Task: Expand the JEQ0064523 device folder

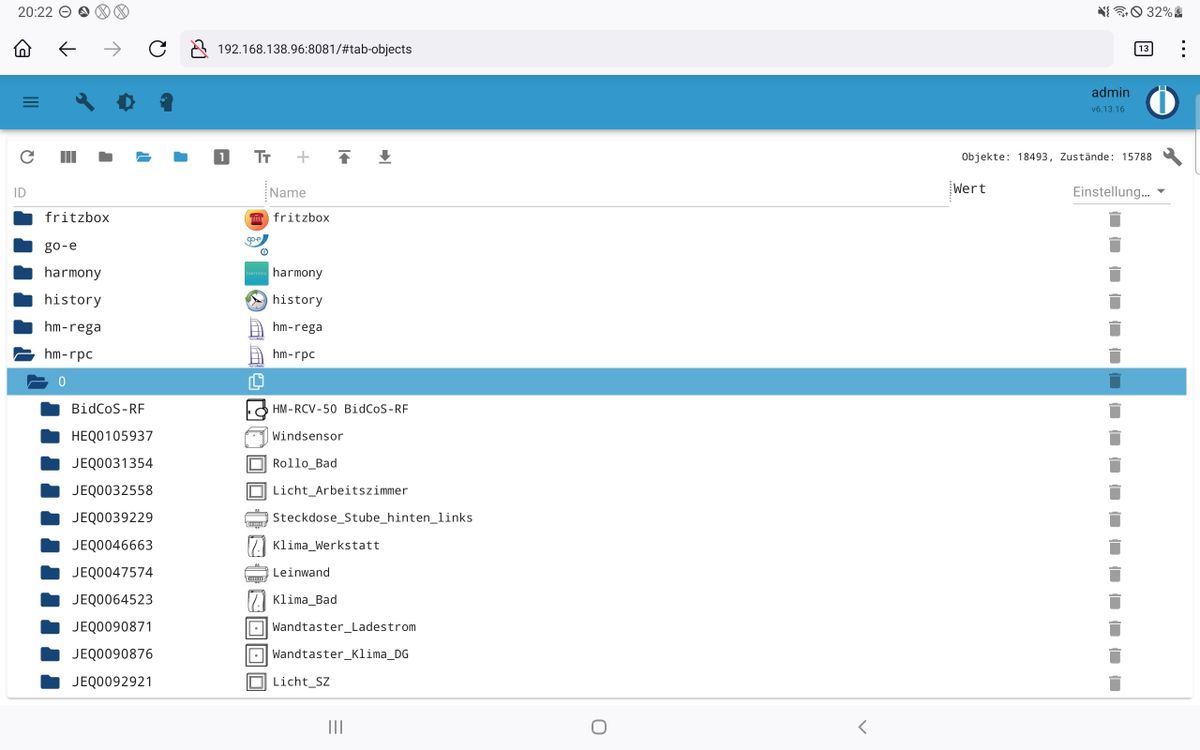Action: pyautogui.click(x=50, y=599)
